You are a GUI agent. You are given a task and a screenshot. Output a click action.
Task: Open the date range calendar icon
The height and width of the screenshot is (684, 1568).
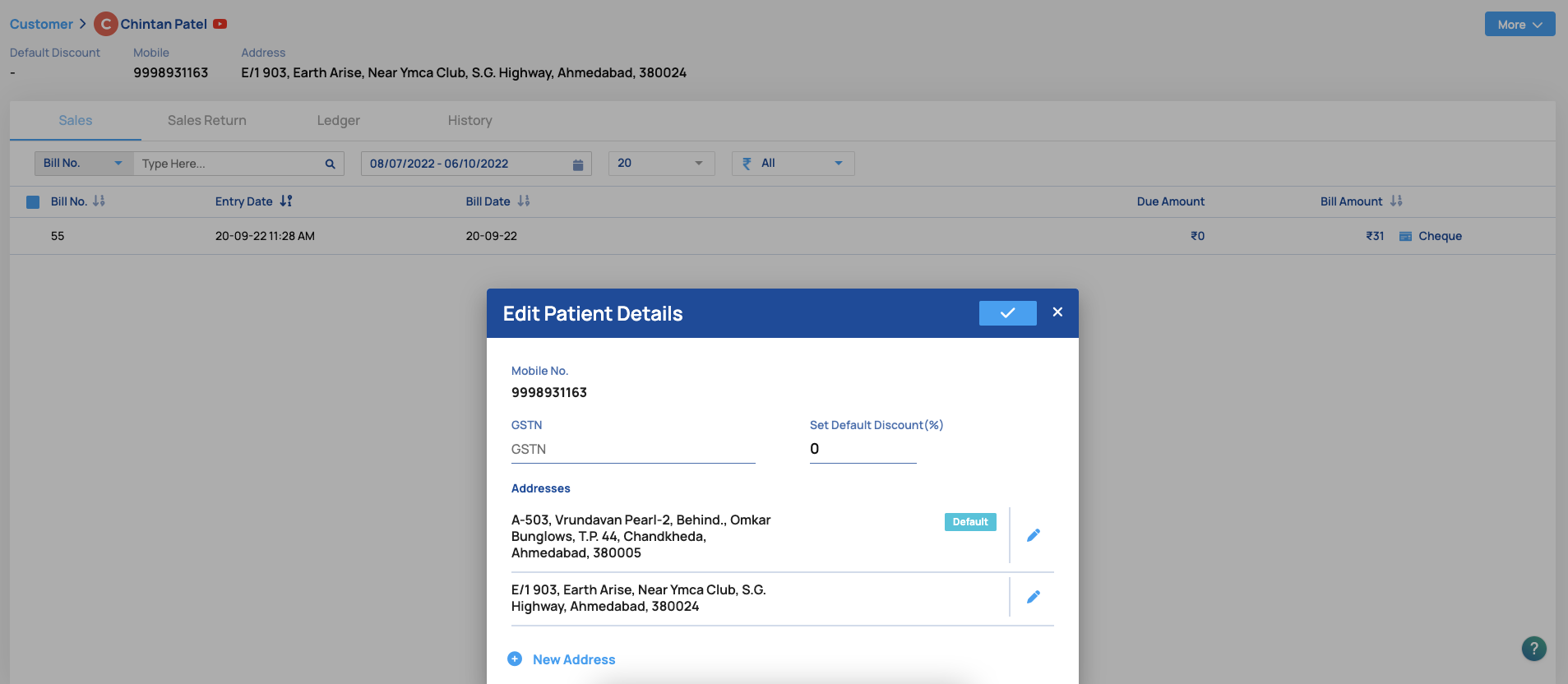[577, 164]
